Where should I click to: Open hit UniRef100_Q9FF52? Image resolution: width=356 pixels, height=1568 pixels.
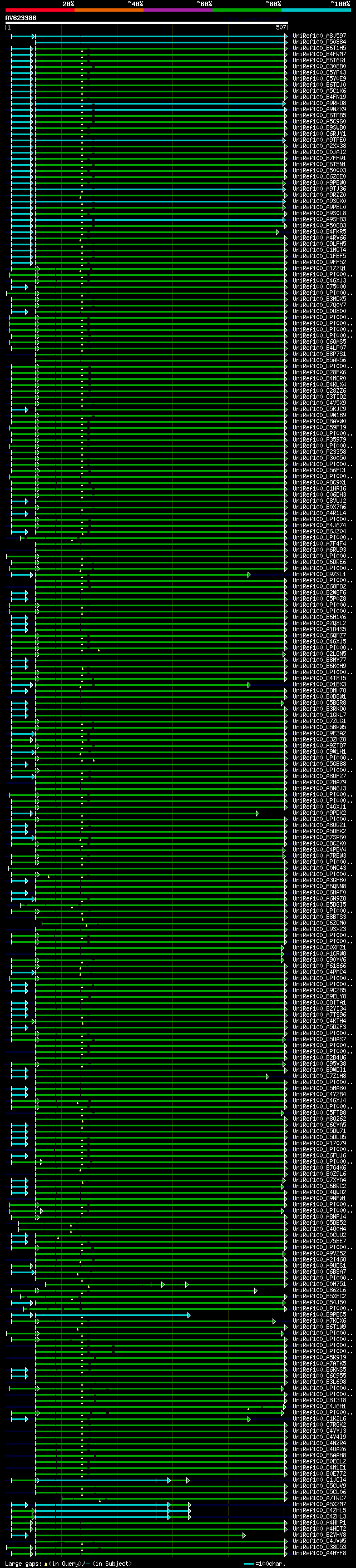coord(319,263)
